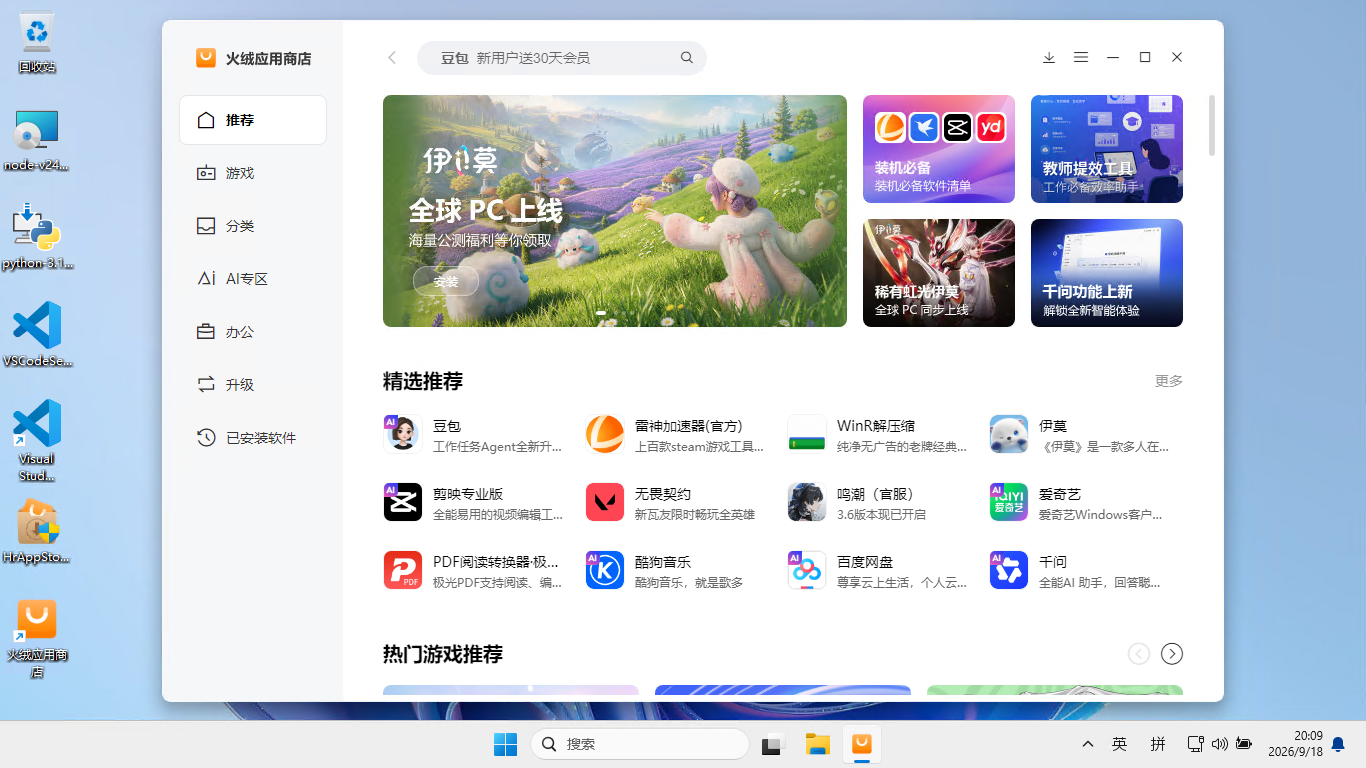Click the 雷神加速器 app icon
1366x768 pixels.
click(605, 434)
